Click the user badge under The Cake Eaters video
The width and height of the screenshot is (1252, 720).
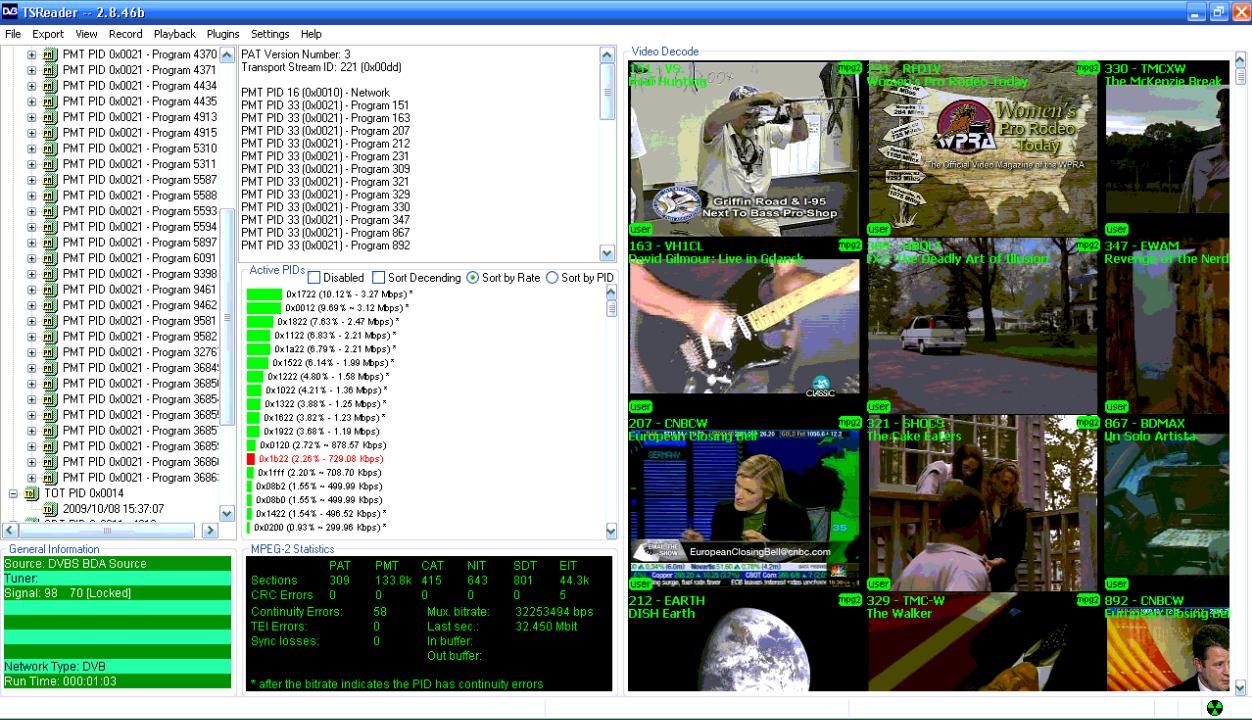[878, 584]
